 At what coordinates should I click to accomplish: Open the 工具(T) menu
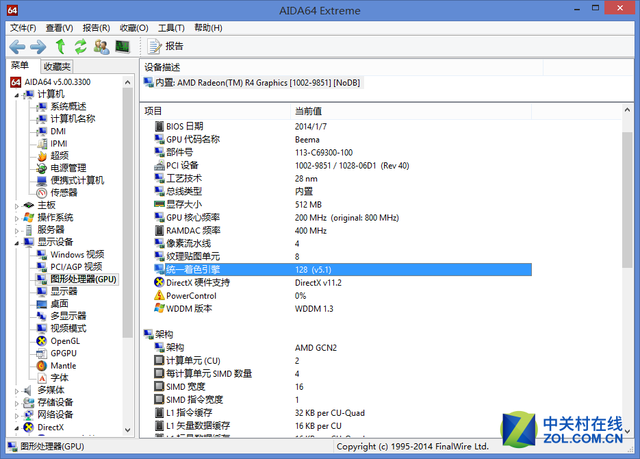171,28
